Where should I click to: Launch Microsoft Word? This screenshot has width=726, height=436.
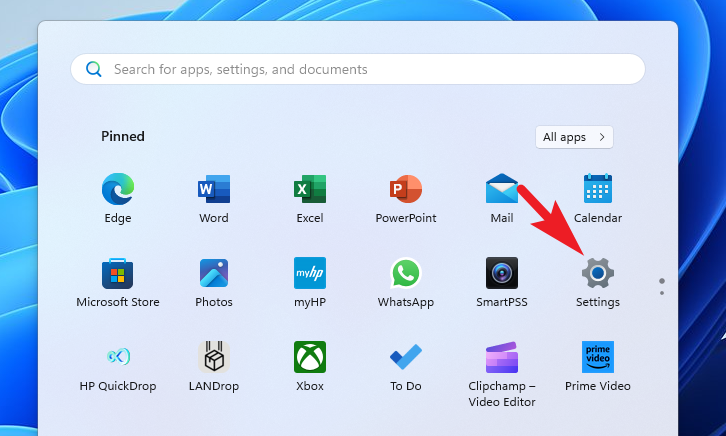pyautogui.click(x=214, y=189)
